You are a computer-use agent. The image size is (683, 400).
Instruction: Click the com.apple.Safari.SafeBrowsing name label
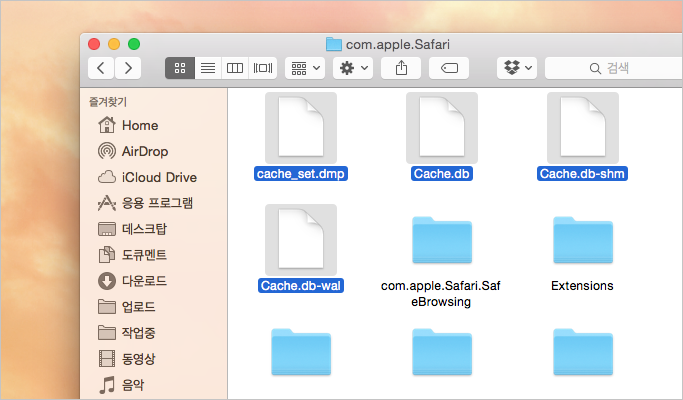point(441,293)
